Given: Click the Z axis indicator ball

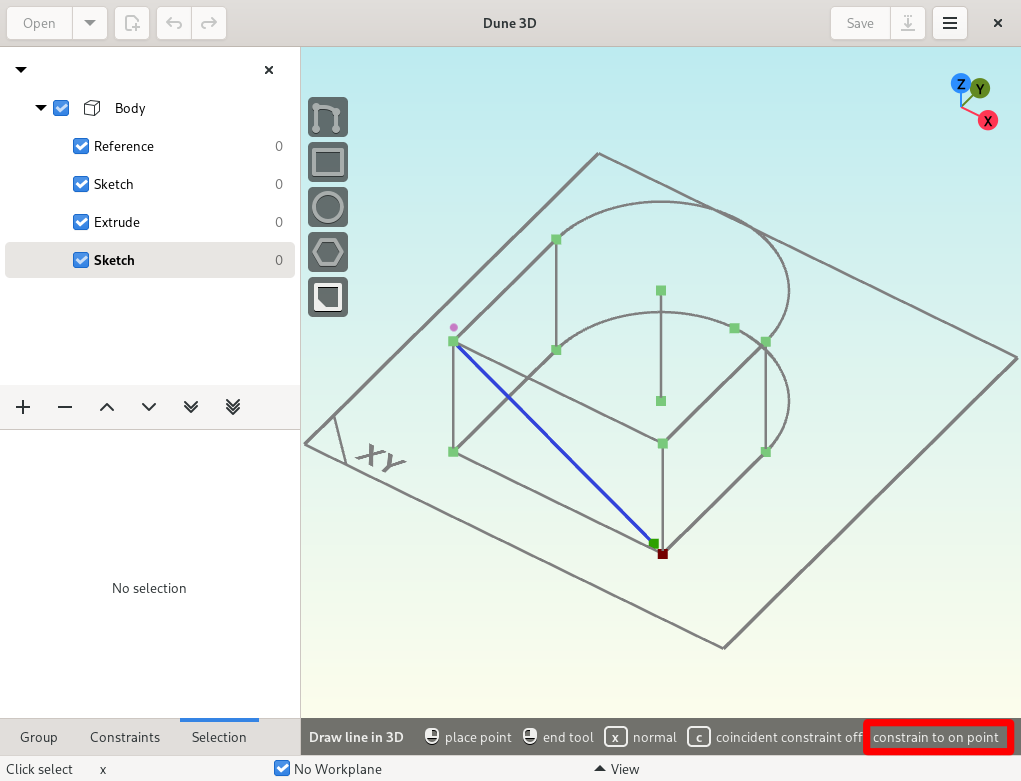Looking at the screenshot, I should (x=960, y=84).
